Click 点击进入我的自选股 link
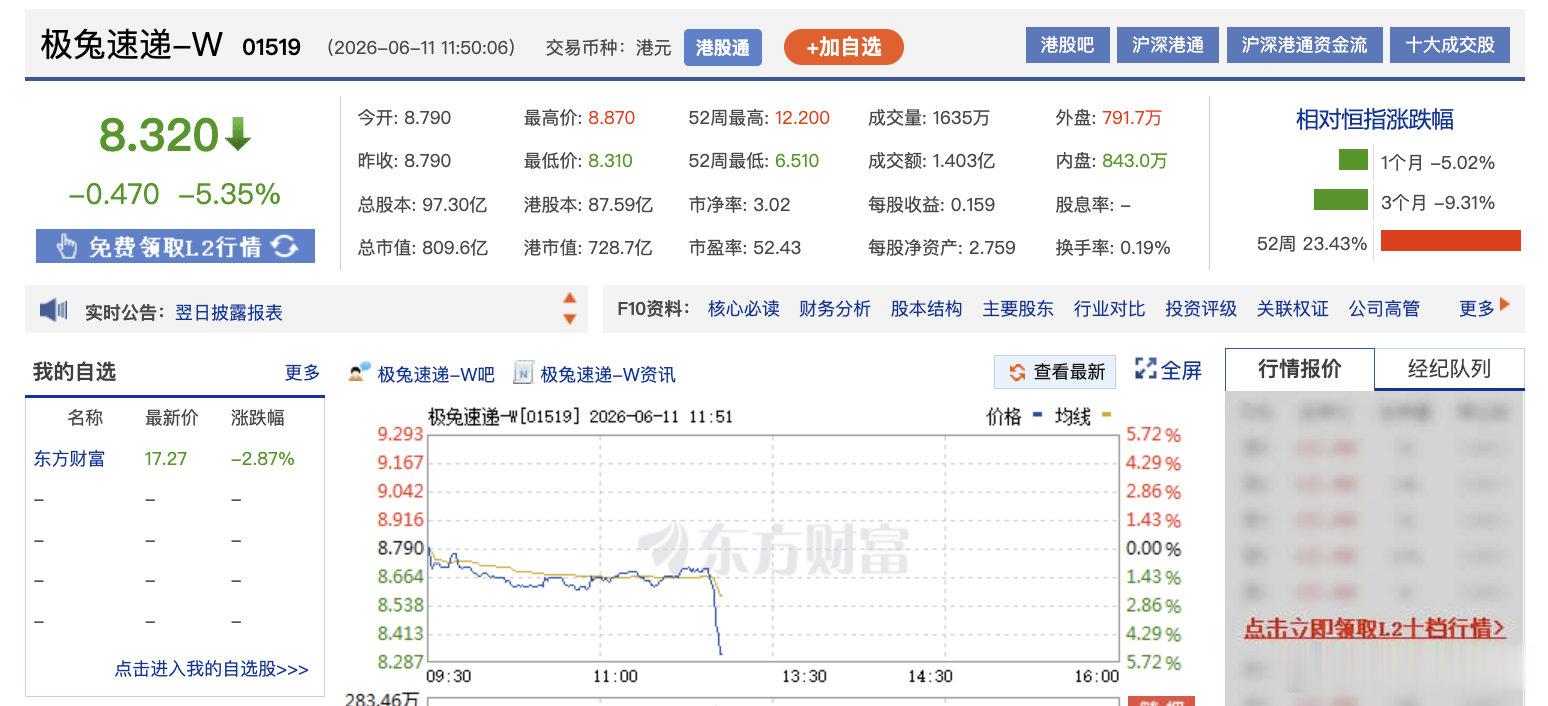Image resolution: width=1548 pixels, height=706 pixels. [x=211, y=669]
